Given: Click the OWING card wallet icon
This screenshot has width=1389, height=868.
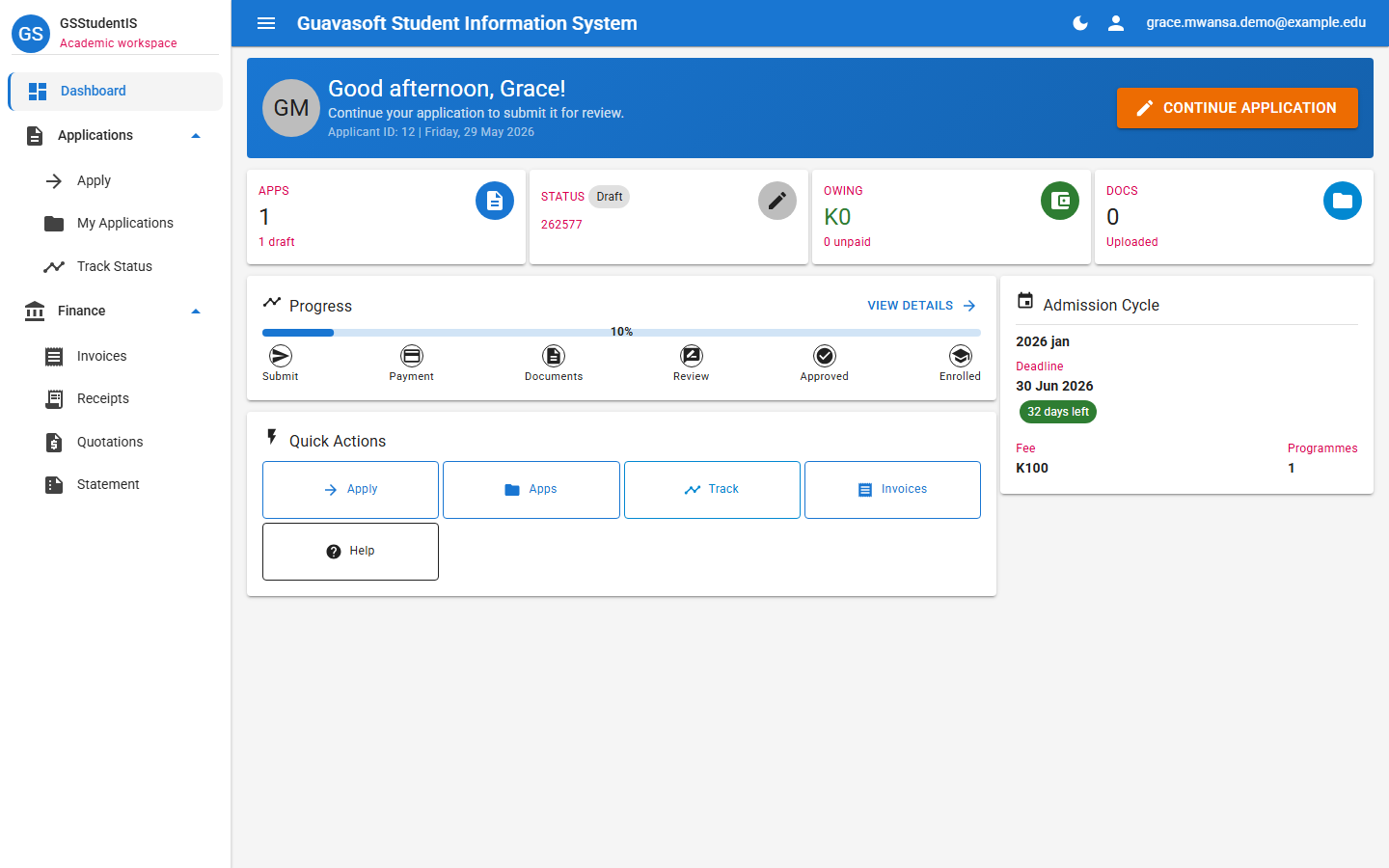Looking at the screenshot, I should click(x=1060, y=201).
